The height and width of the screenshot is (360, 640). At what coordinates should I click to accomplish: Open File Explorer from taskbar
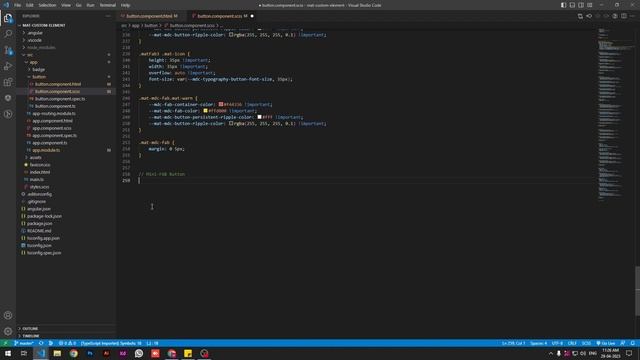point(57,353)
